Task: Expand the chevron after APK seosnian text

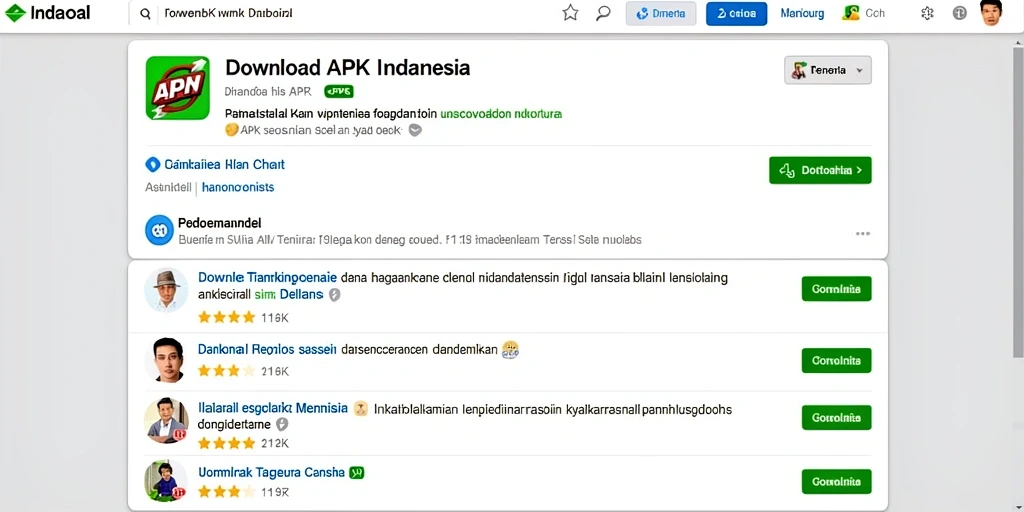Action: click(415, 130)
